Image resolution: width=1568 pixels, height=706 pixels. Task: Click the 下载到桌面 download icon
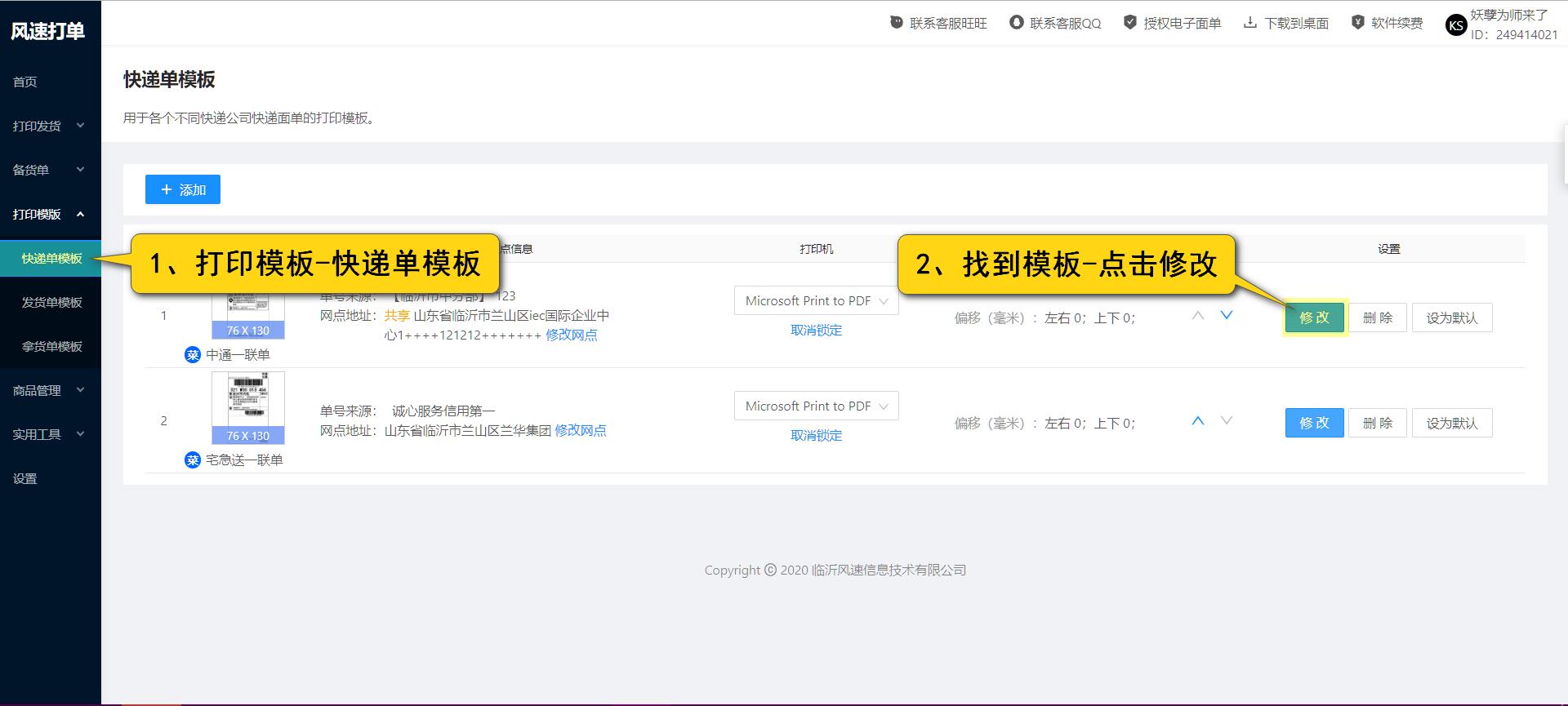tap(1250, 23)
